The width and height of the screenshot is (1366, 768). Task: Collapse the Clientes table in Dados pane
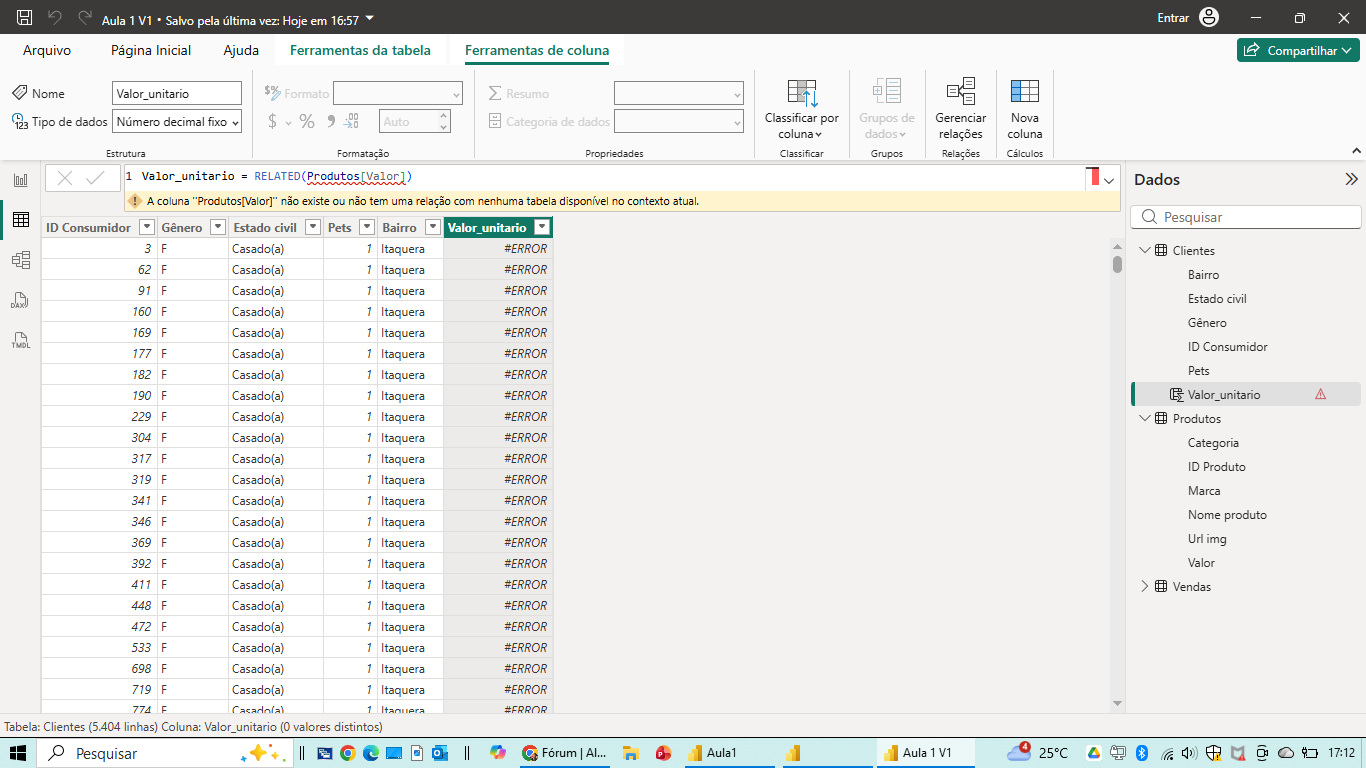[x=1145, y=251]
